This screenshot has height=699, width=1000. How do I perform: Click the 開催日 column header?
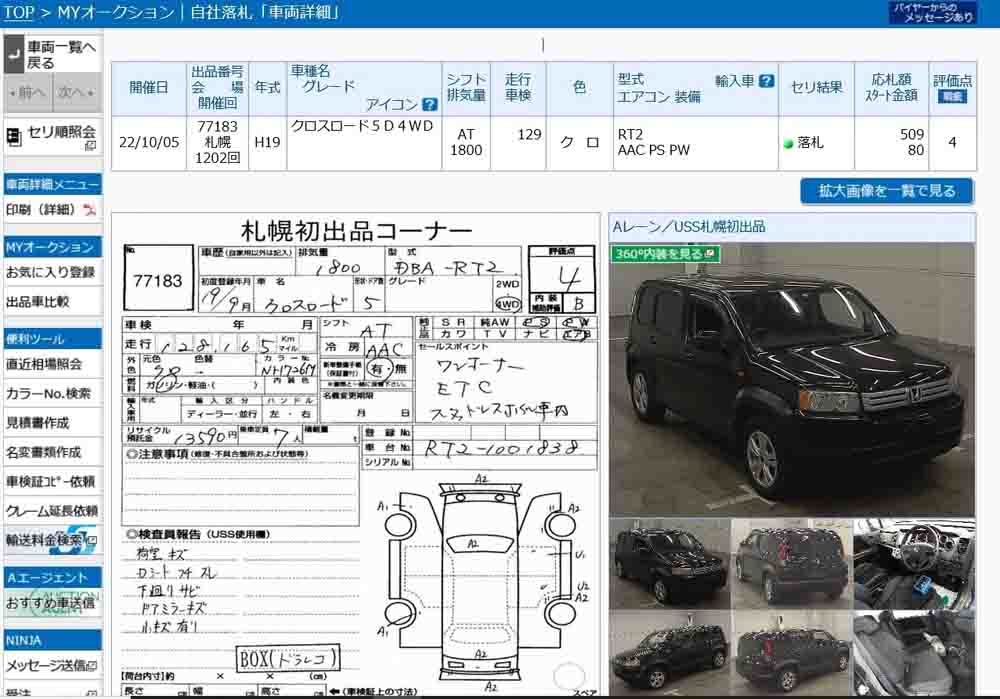[149, 87]
